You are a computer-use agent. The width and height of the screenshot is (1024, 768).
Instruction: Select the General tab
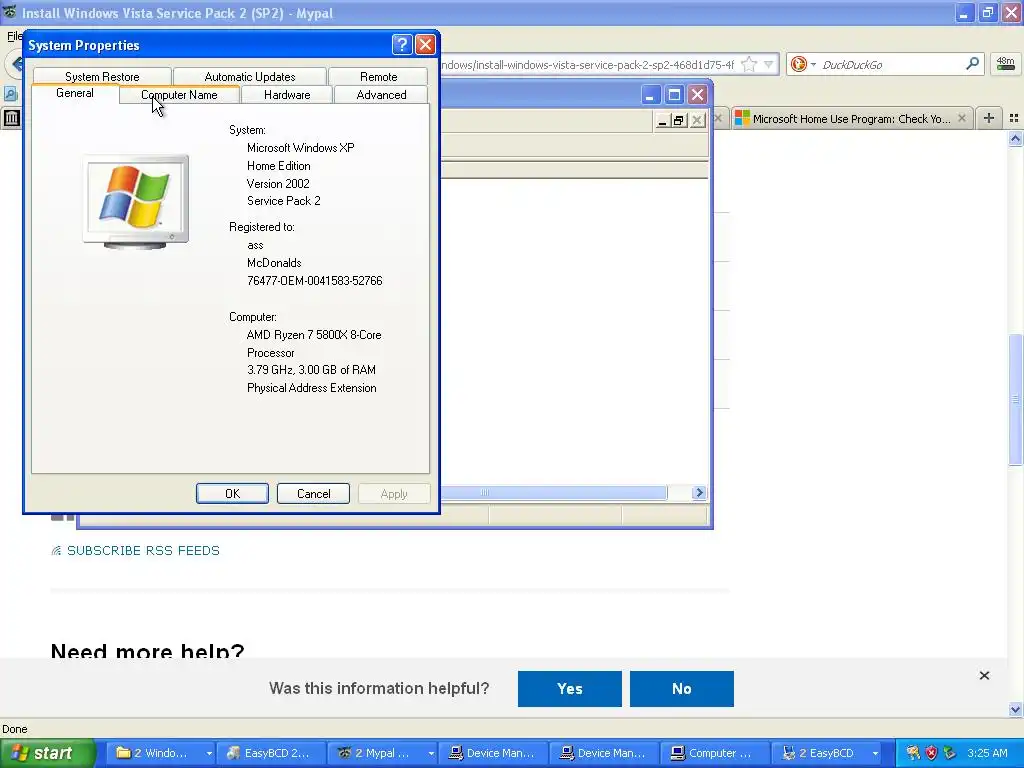coord(74,93)
